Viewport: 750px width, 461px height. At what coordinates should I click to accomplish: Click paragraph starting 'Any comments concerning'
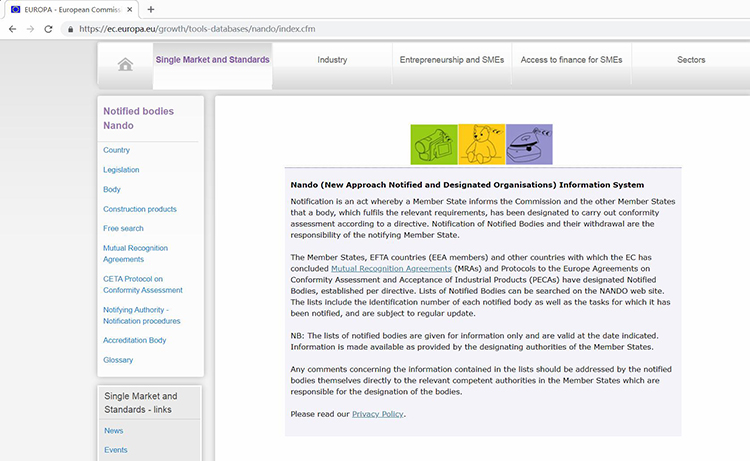(481, 381)
